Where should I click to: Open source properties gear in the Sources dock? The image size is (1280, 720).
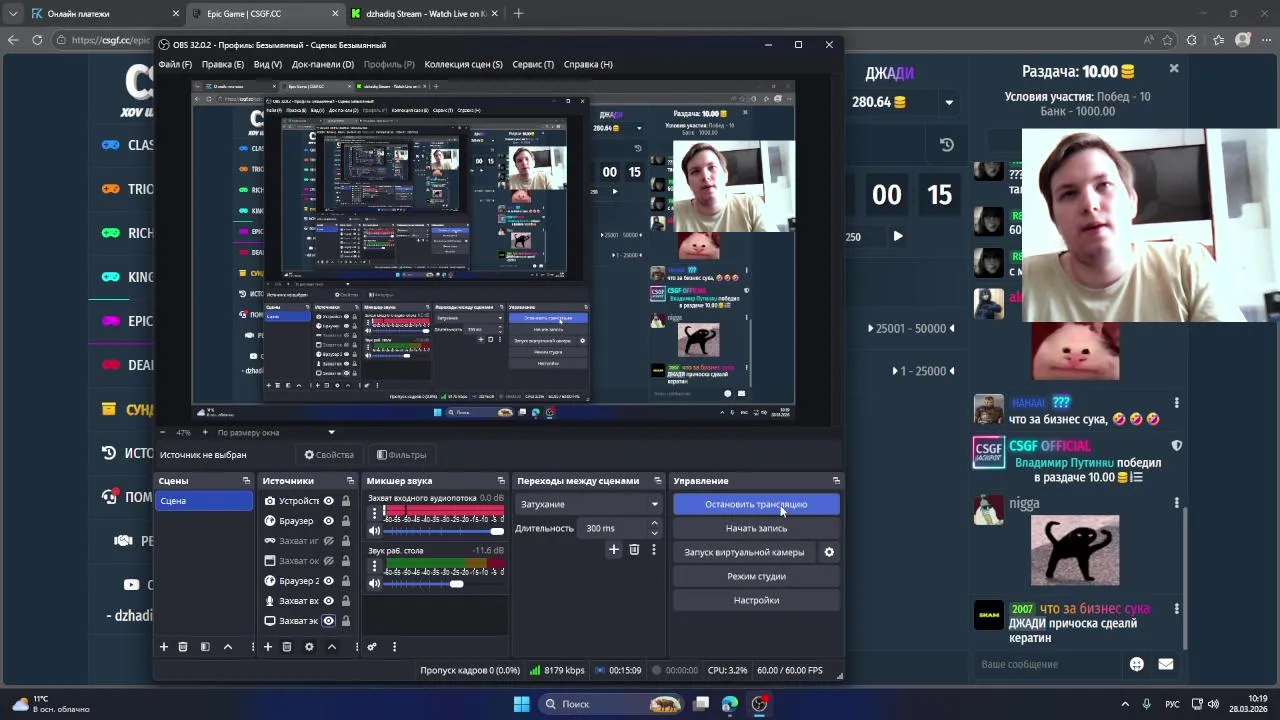coord(309,647)
